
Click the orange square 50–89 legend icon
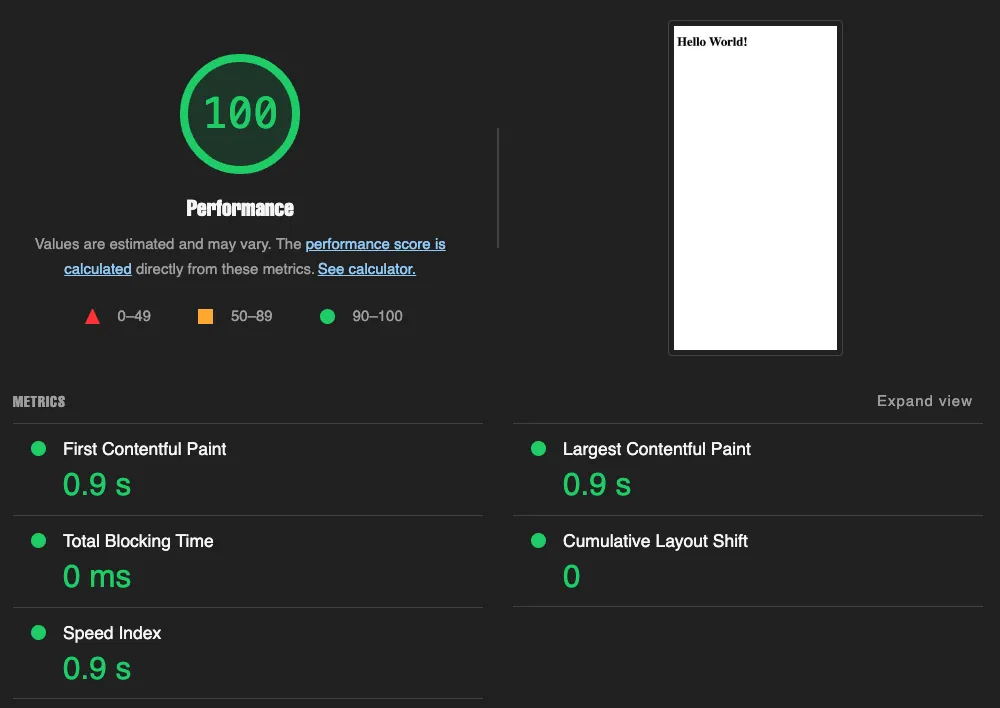coord(205,316)
